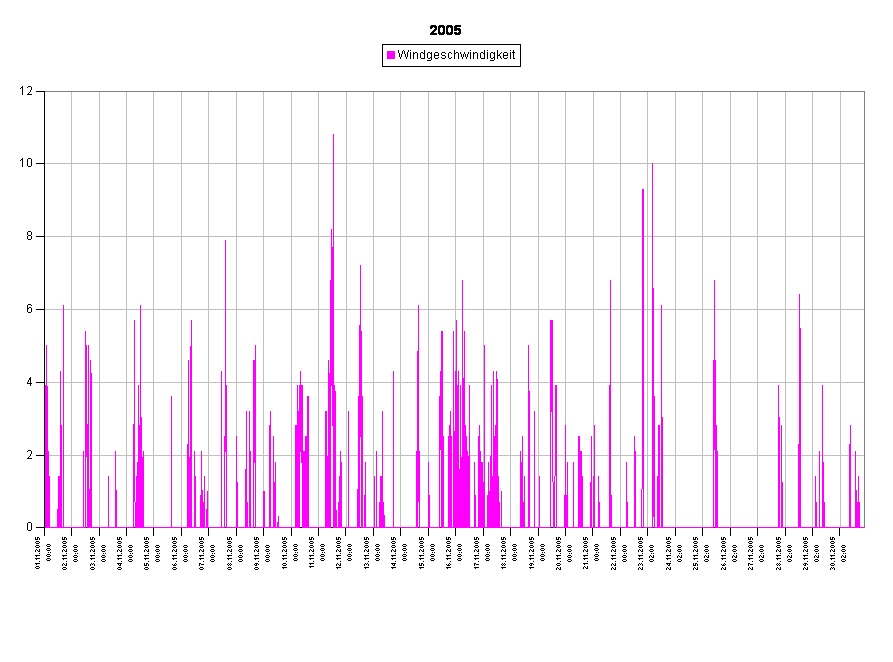Click the rightmost magenta bar in chart
Image resolution: width=893 pixels, height=662 pixels.
tap(858, 505)
